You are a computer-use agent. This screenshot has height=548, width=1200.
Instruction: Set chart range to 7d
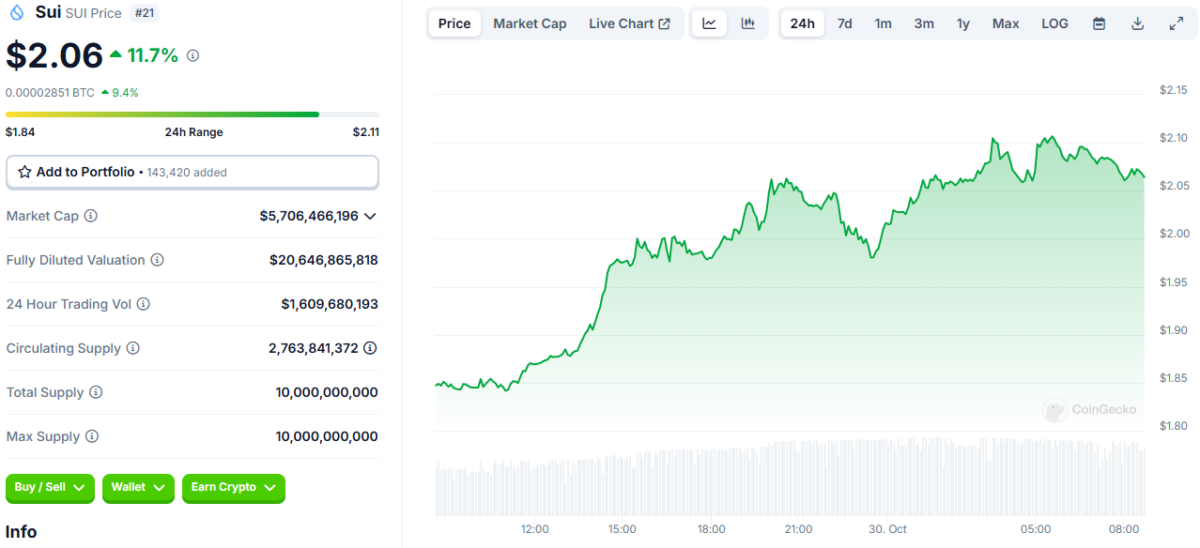pyautogui.click(x=845, y=24)
